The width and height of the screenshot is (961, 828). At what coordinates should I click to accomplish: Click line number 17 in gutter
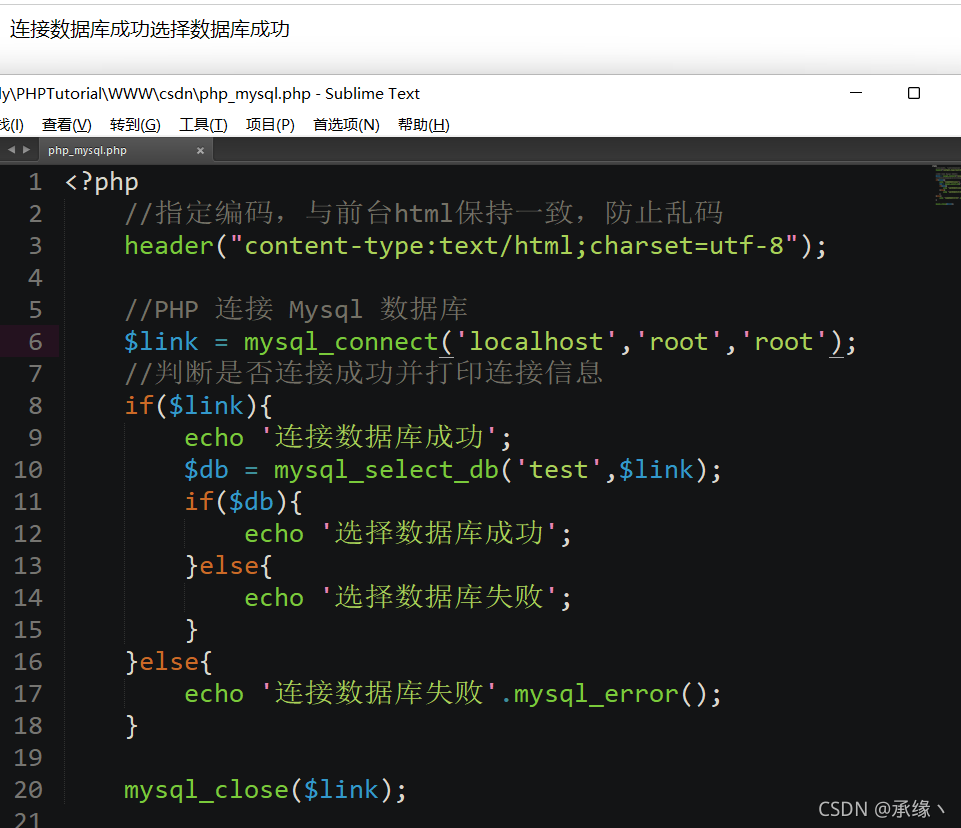click(28, 694)
